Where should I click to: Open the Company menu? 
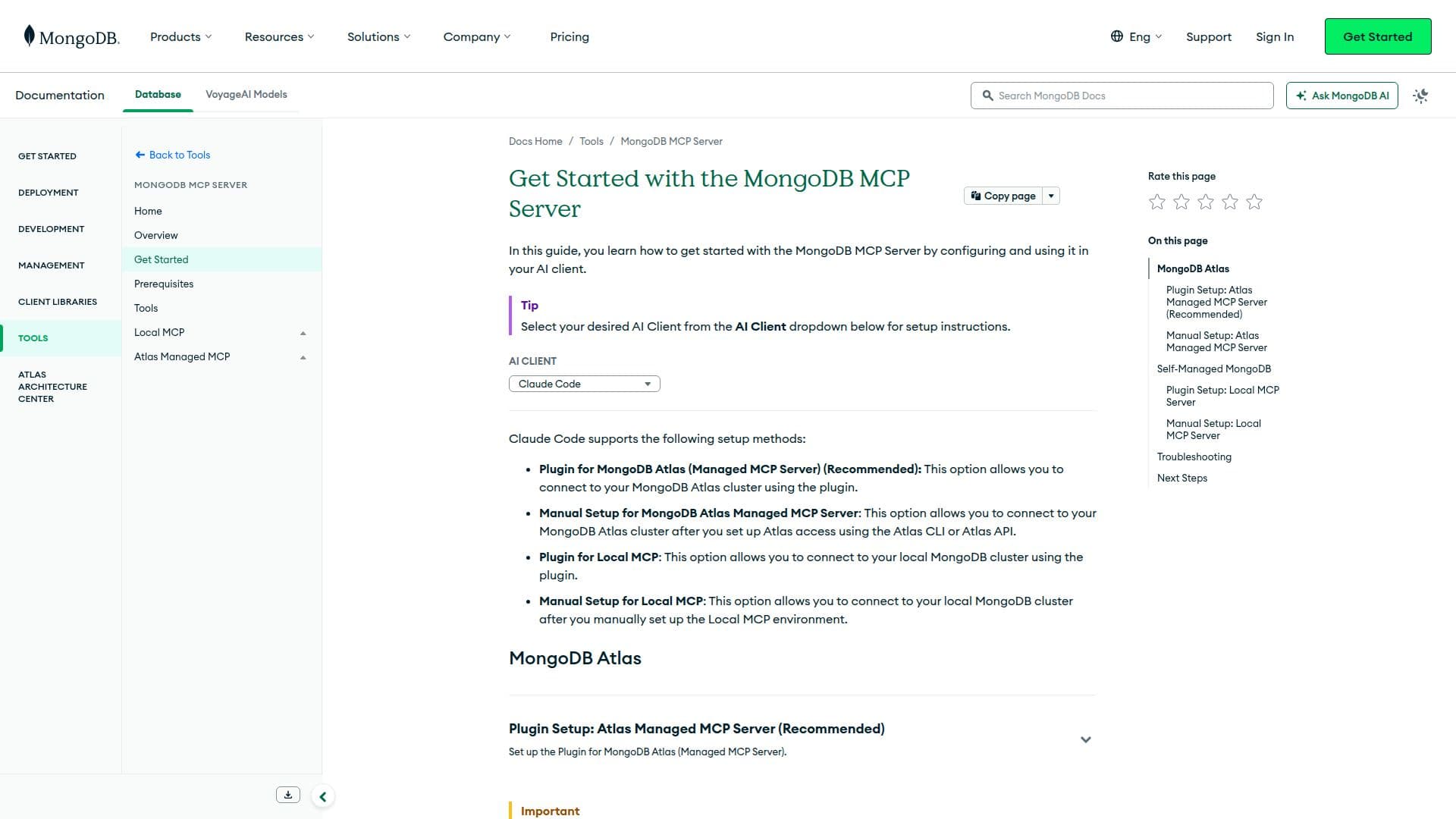tap(477, 36)
